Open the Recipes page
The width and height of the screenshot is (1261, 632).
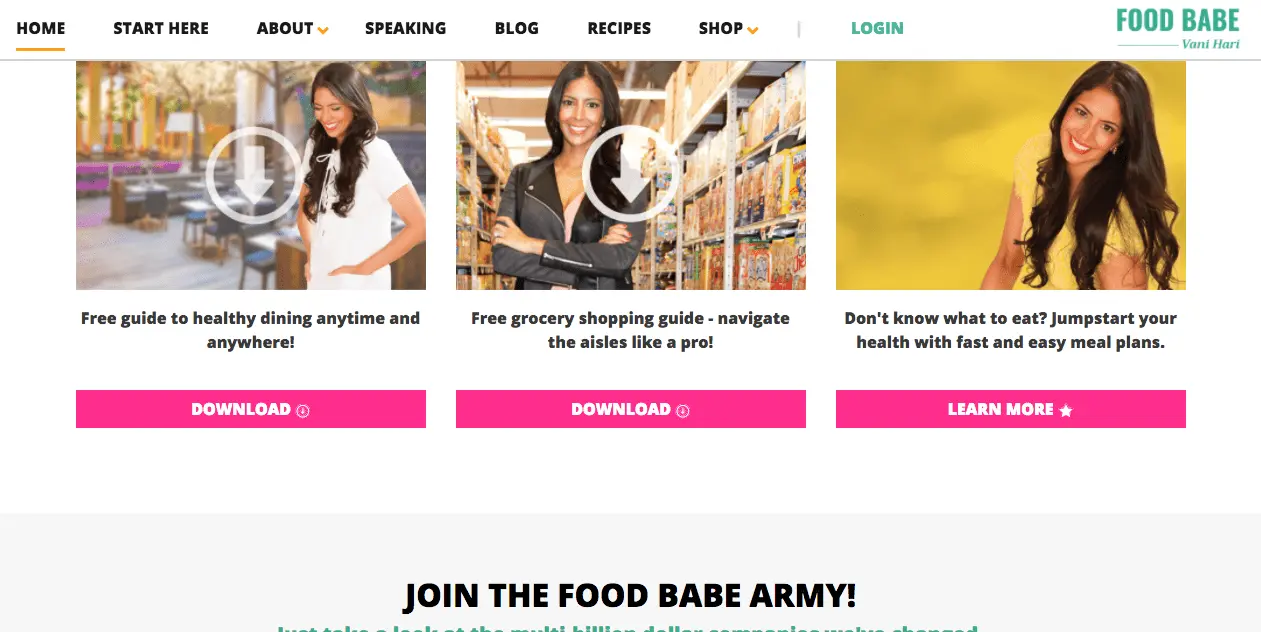click(619, 28)
